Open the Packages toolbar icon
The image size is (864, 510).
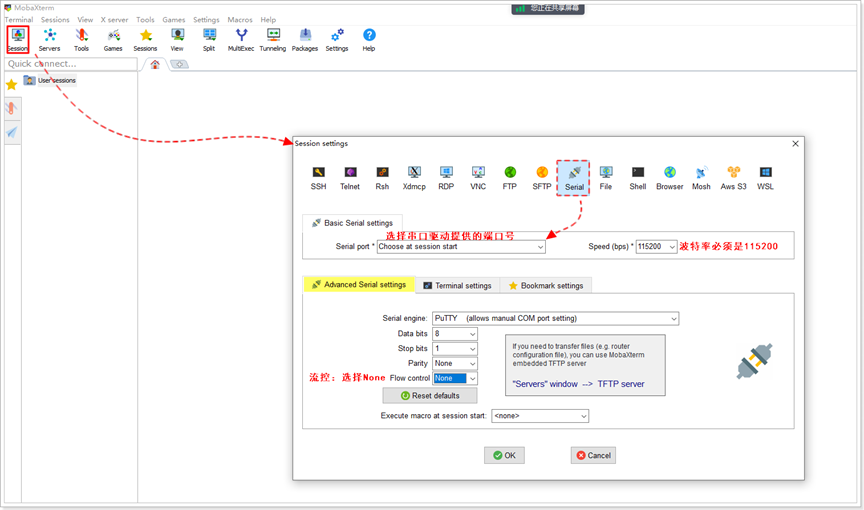[x=305, y=40]
